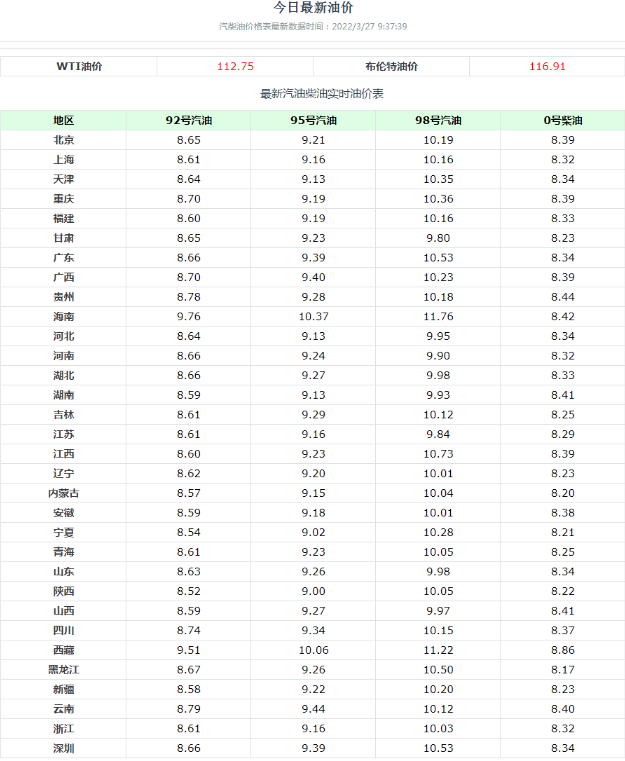Click the 今日最新油价 page title
The image size is (625, 761).
313,8
